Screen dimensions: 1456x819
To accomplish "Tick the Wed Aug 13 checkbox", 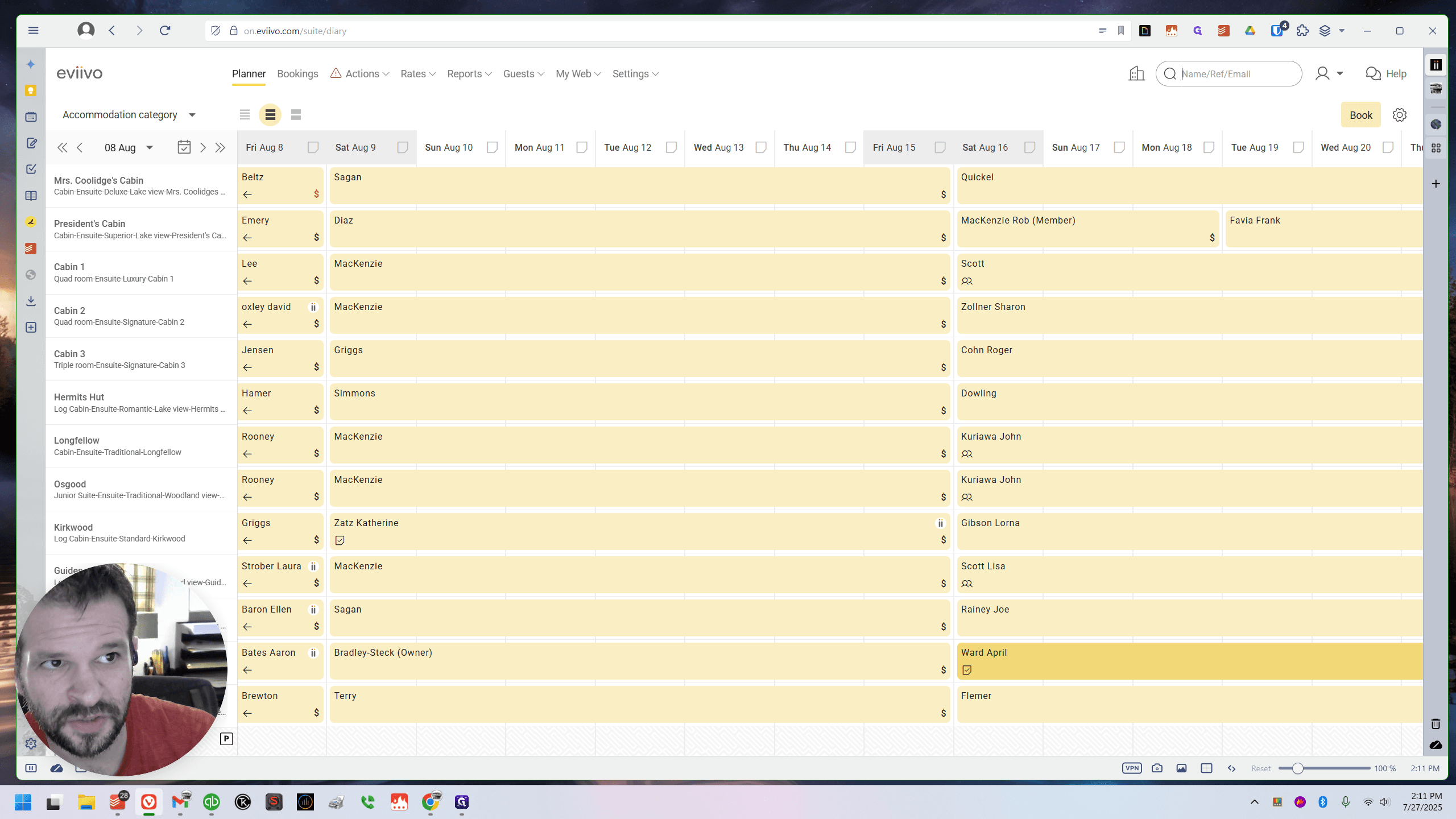I will click(x=761, y=148).
